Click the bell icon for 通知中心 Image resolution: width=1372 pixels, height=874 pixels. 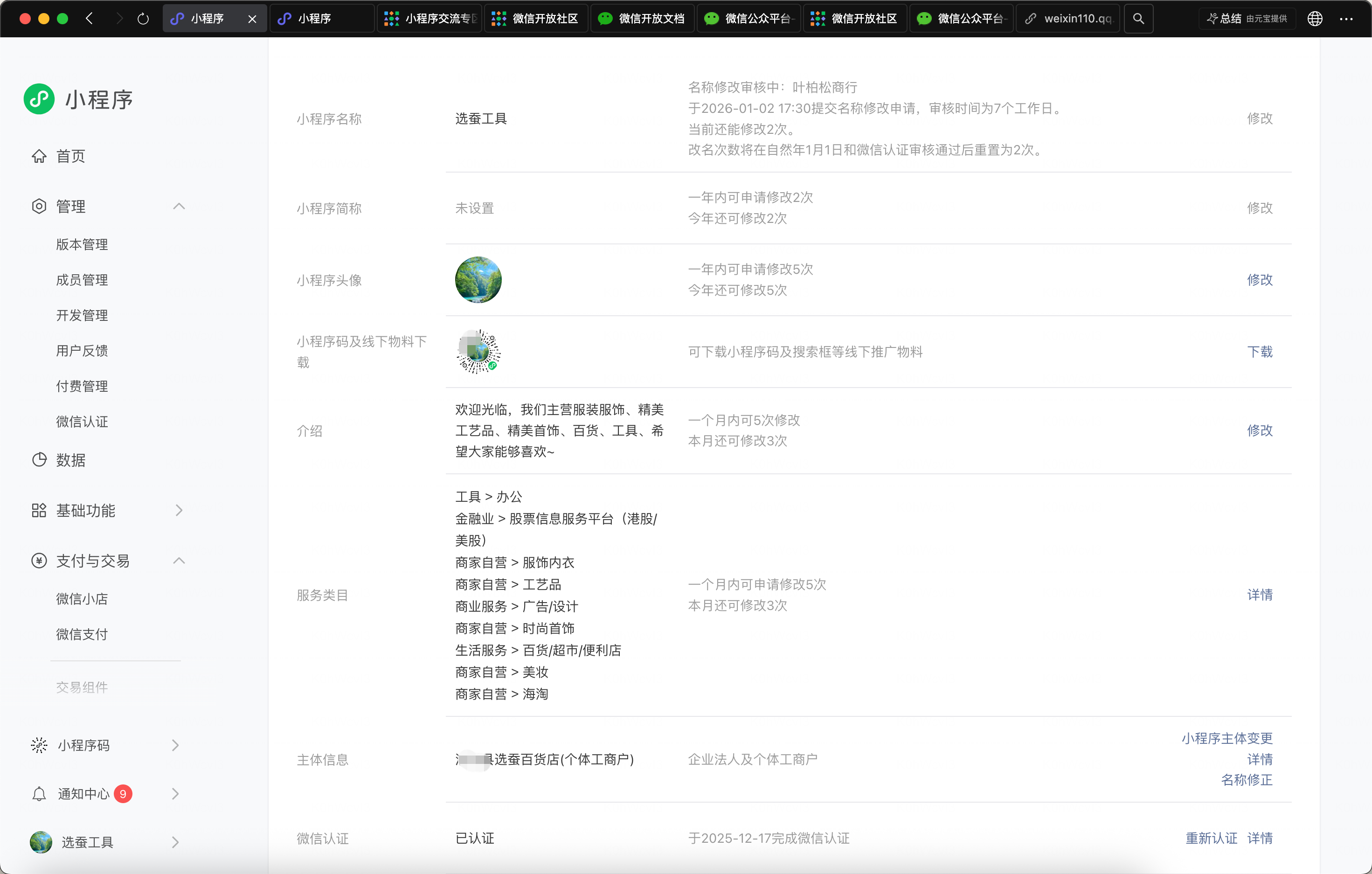click(x=39, y=794)
